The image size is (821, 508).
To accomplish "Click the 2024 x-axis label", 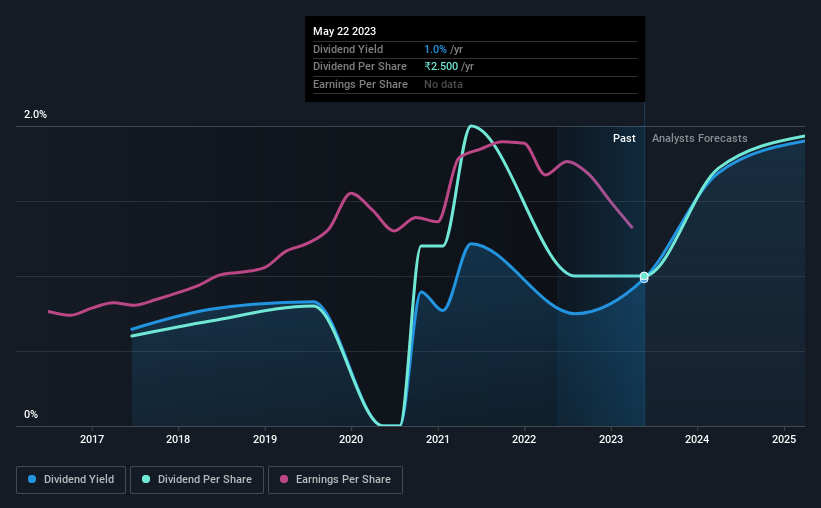I will click(697, 439).
